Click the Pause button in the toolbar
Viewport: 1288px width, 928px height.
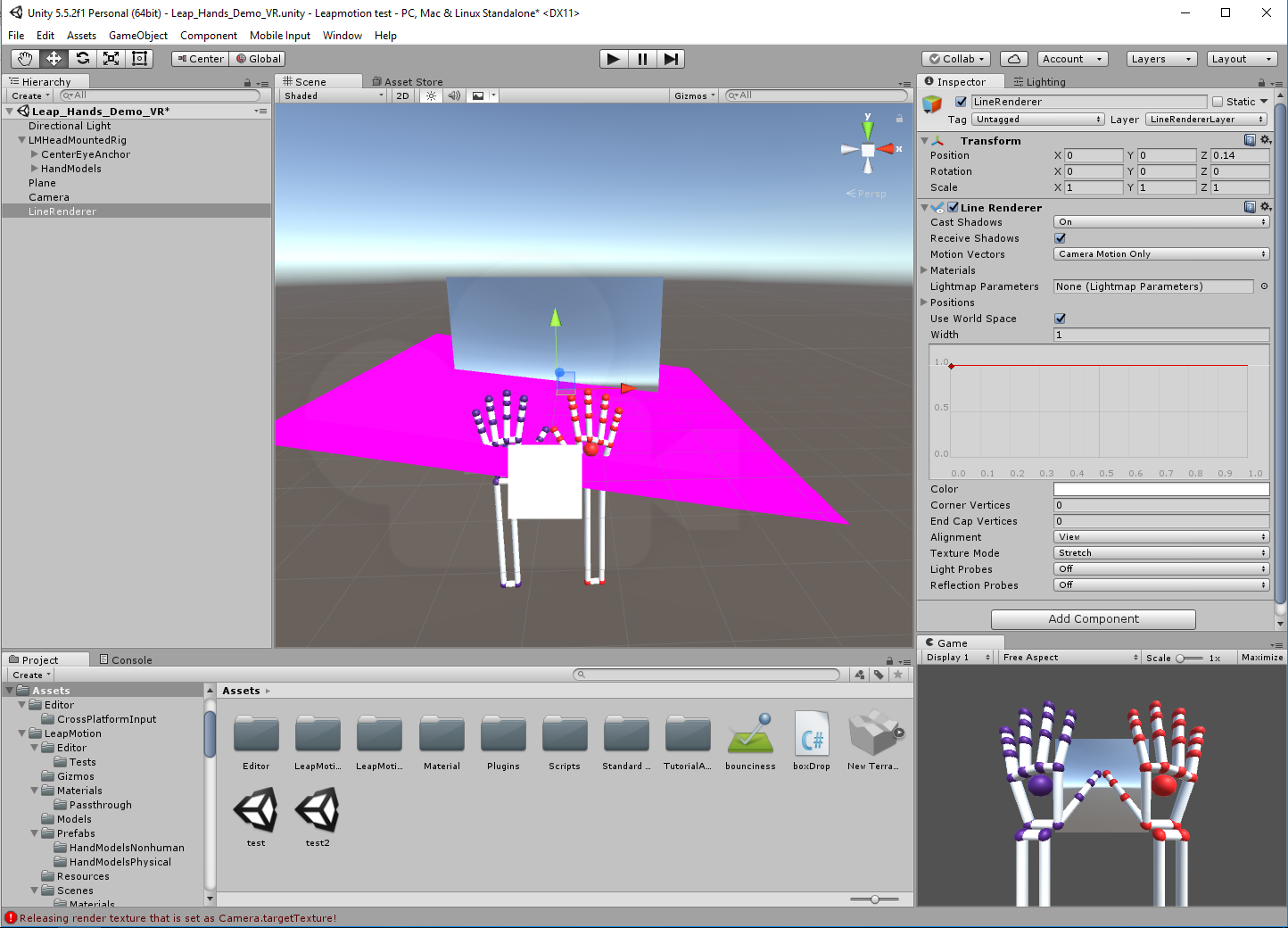(641, 58)
